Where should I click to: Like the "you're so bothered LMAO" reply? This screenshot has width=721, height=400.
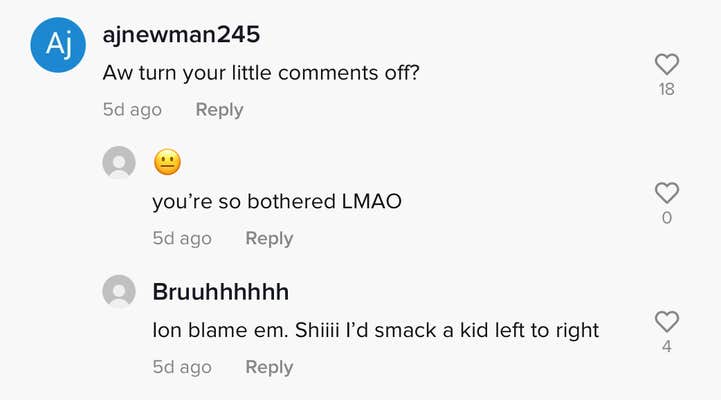[x=667, y=193]
